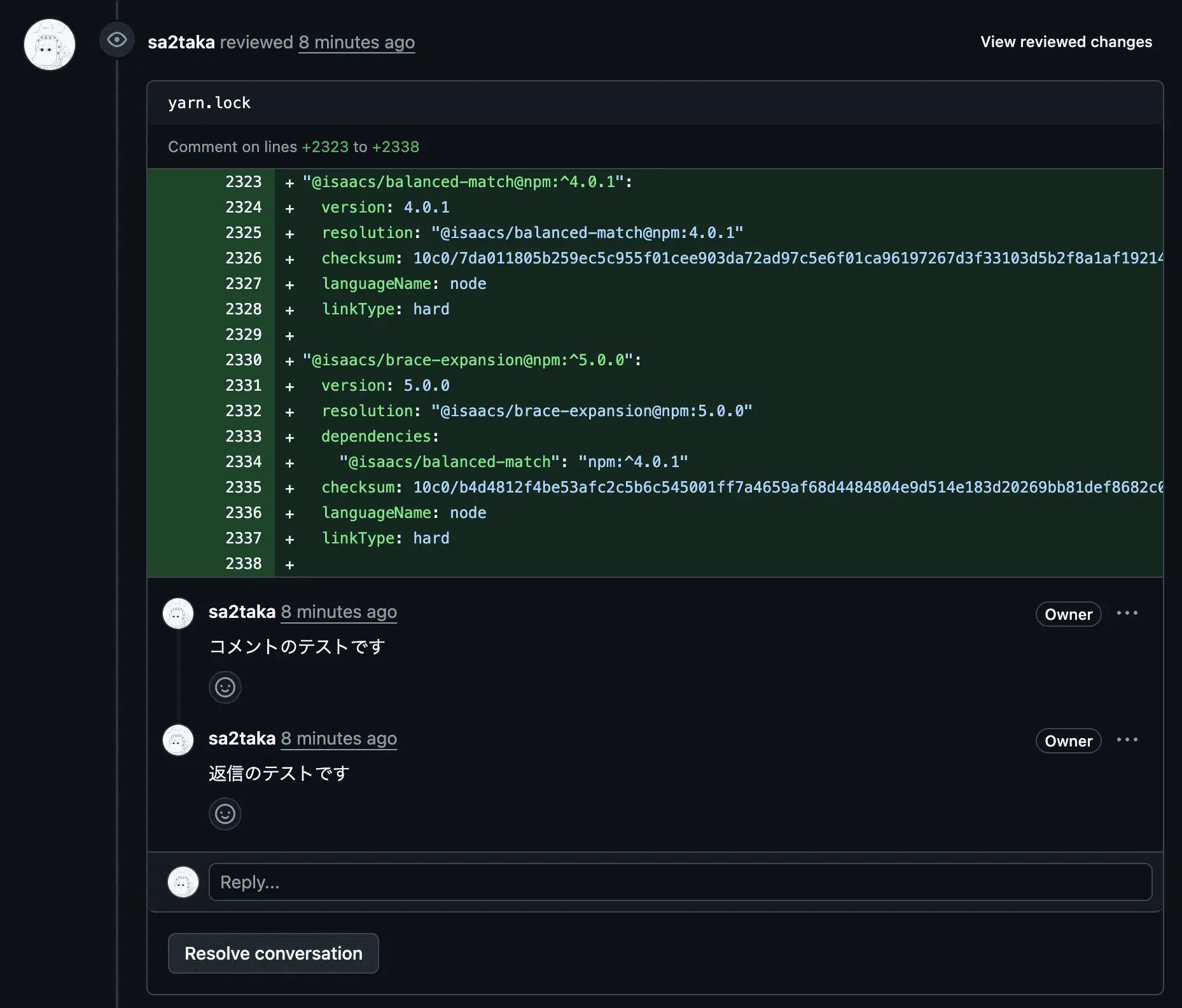Click the Resolve conversation button
Screen dimensions: 1182x1008
(x=273, y=953)
